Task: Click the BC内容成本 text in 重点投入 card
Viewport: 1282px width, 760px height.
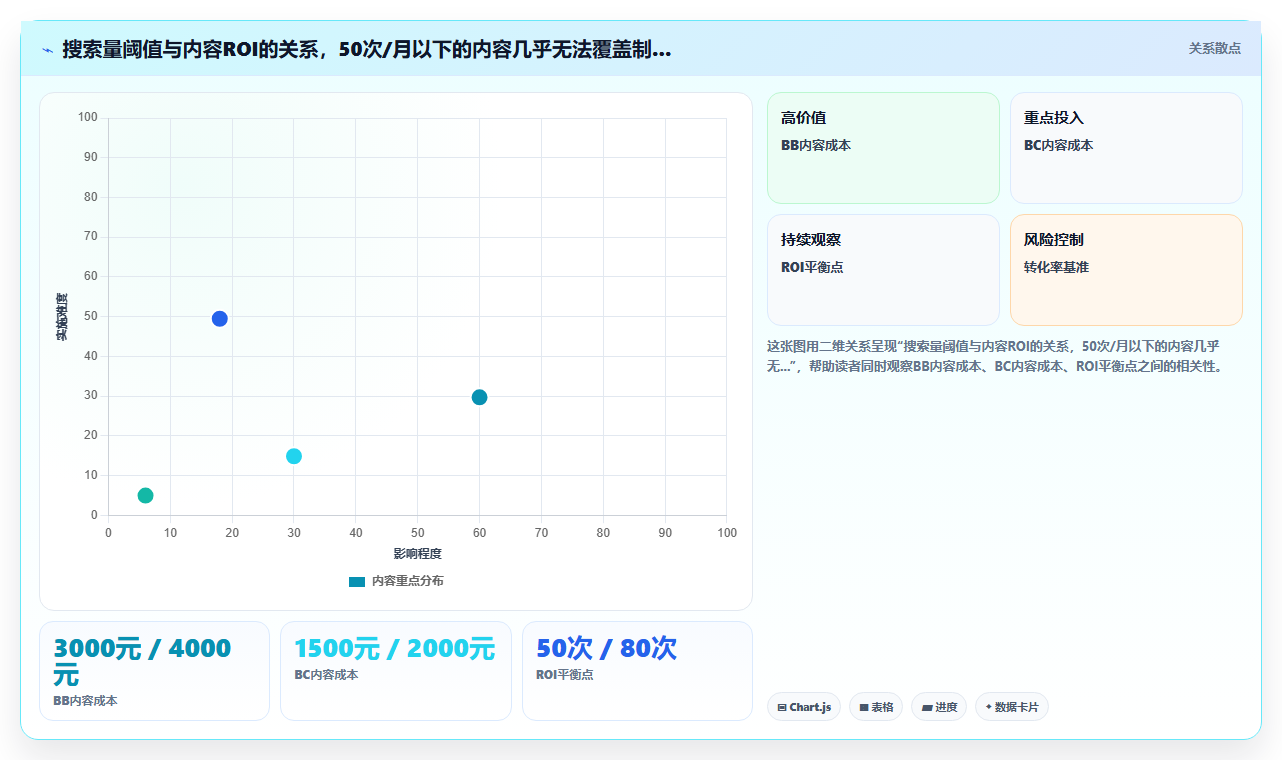Action: click(x=1059, y=145)
